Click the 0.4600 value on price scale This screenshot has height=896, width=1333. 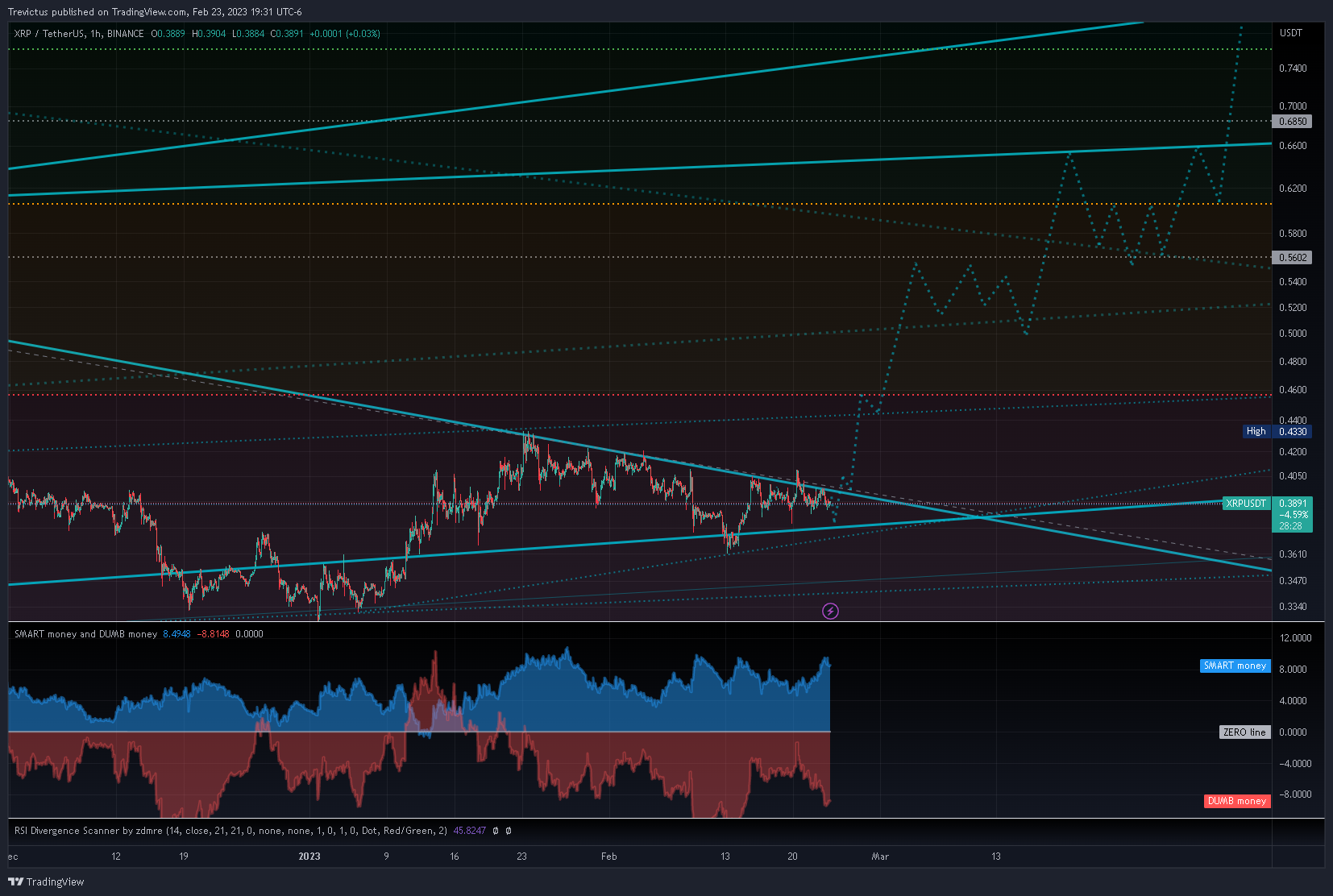pos(1293,390)
